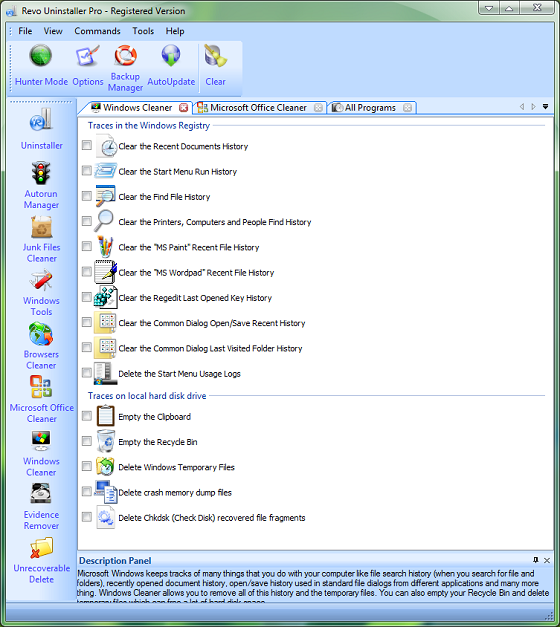Check Clear the "MS Paint" Recent File History

[x=87, y=246]
